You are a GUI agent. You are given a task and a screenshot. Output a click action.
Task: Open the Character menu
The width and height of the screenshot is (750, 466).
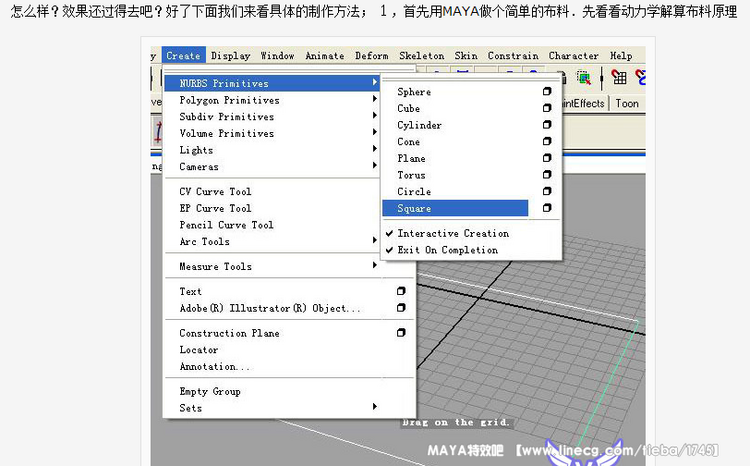pos(574,55)
